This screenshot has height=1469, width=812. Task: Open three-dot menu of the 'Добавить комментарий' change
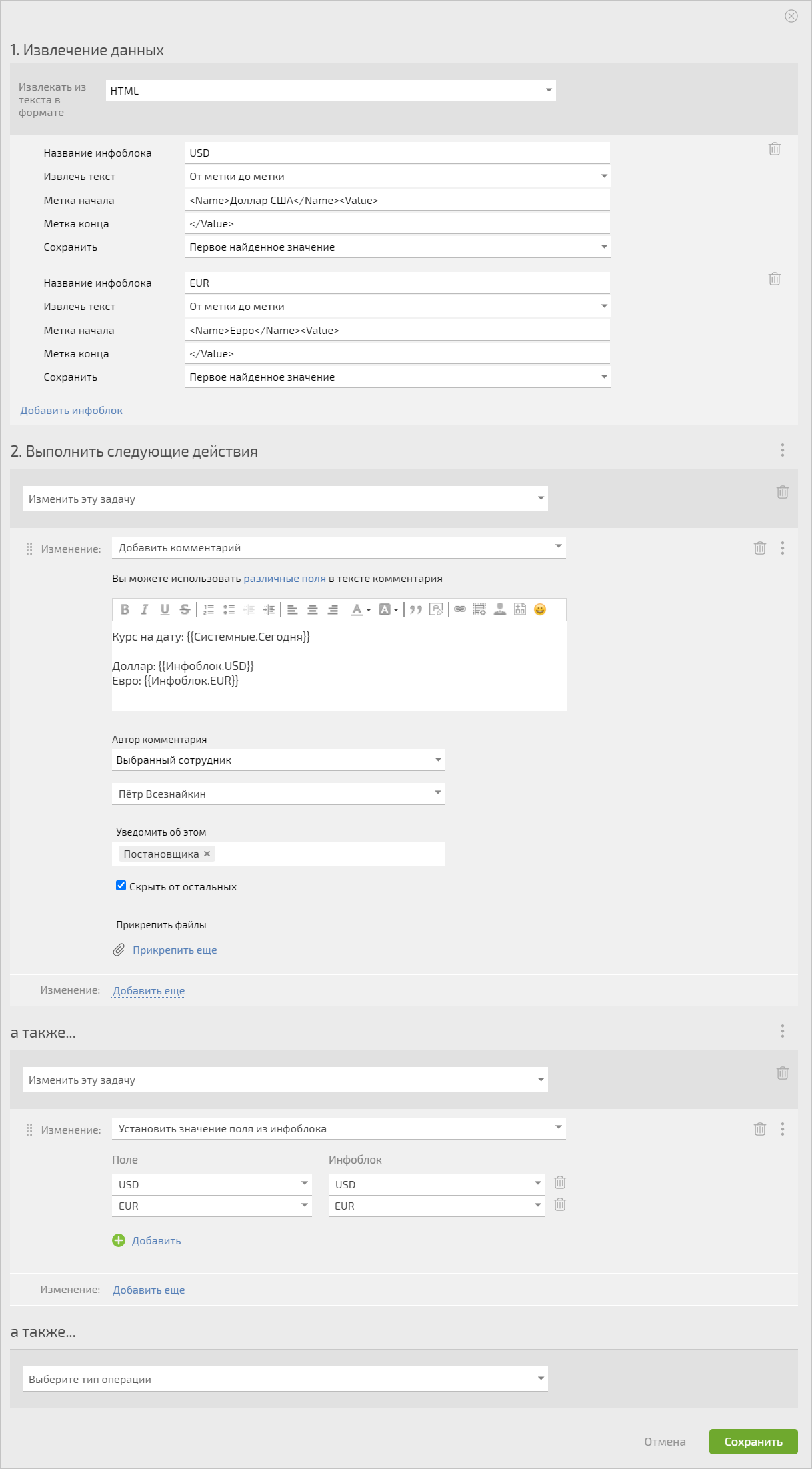(x=783, y=548)
